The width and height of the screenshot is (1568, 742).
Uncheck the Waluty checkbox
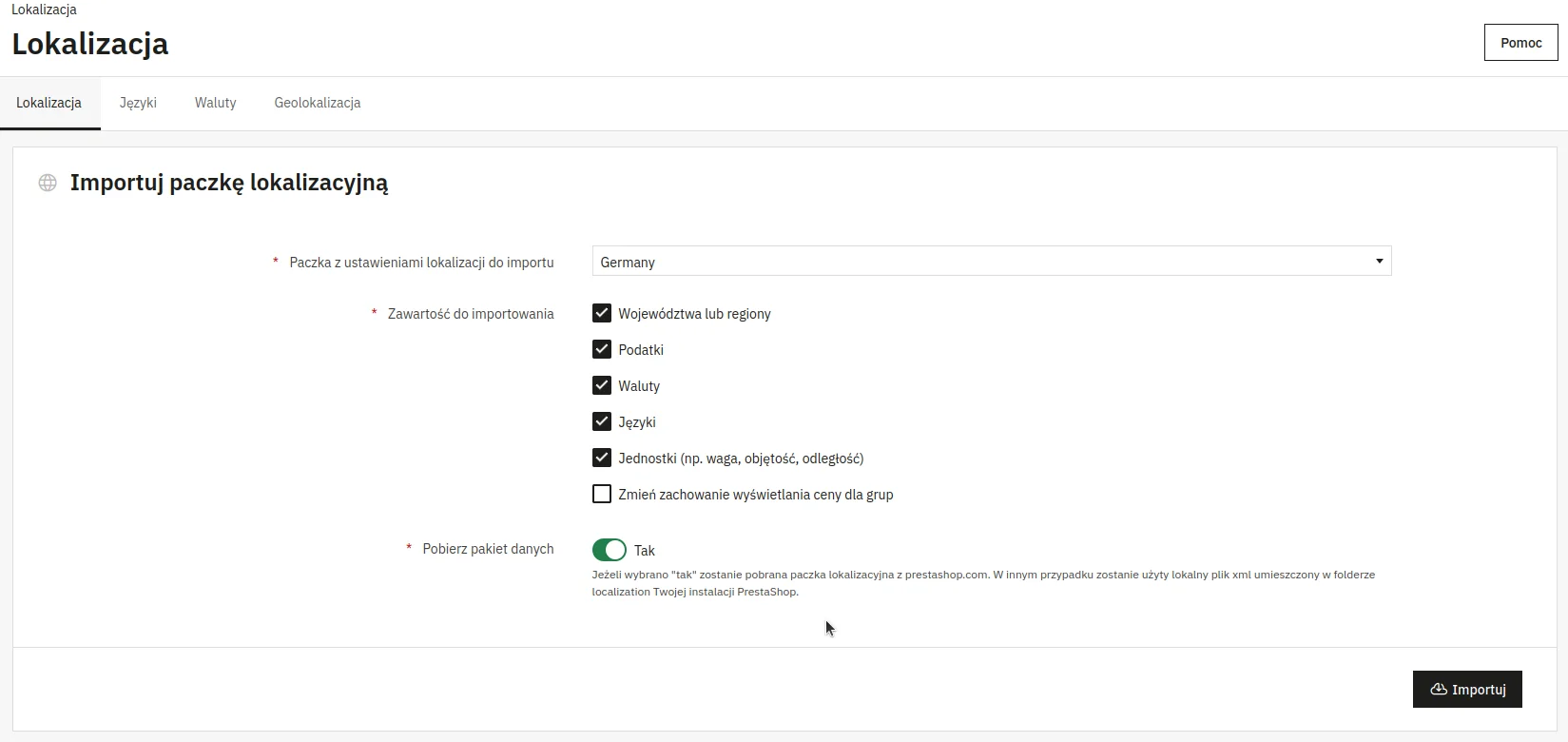pyautogui.click(x=602, y=385)
